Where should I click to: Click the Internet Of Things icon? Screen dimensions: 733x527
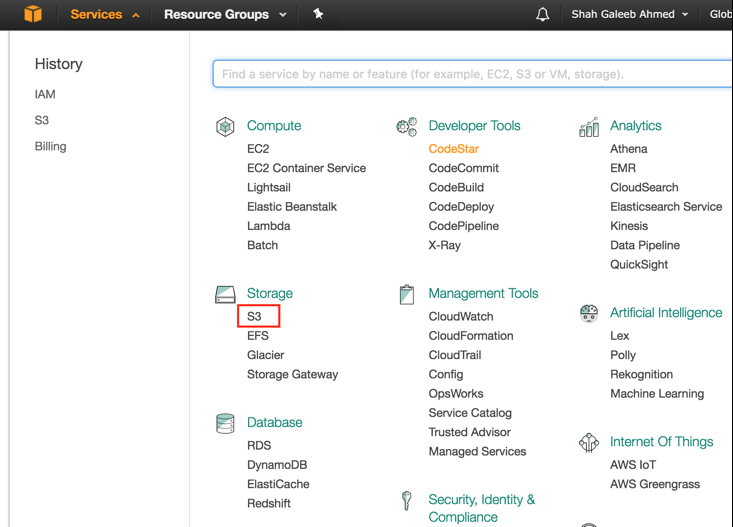pos(589,442)
